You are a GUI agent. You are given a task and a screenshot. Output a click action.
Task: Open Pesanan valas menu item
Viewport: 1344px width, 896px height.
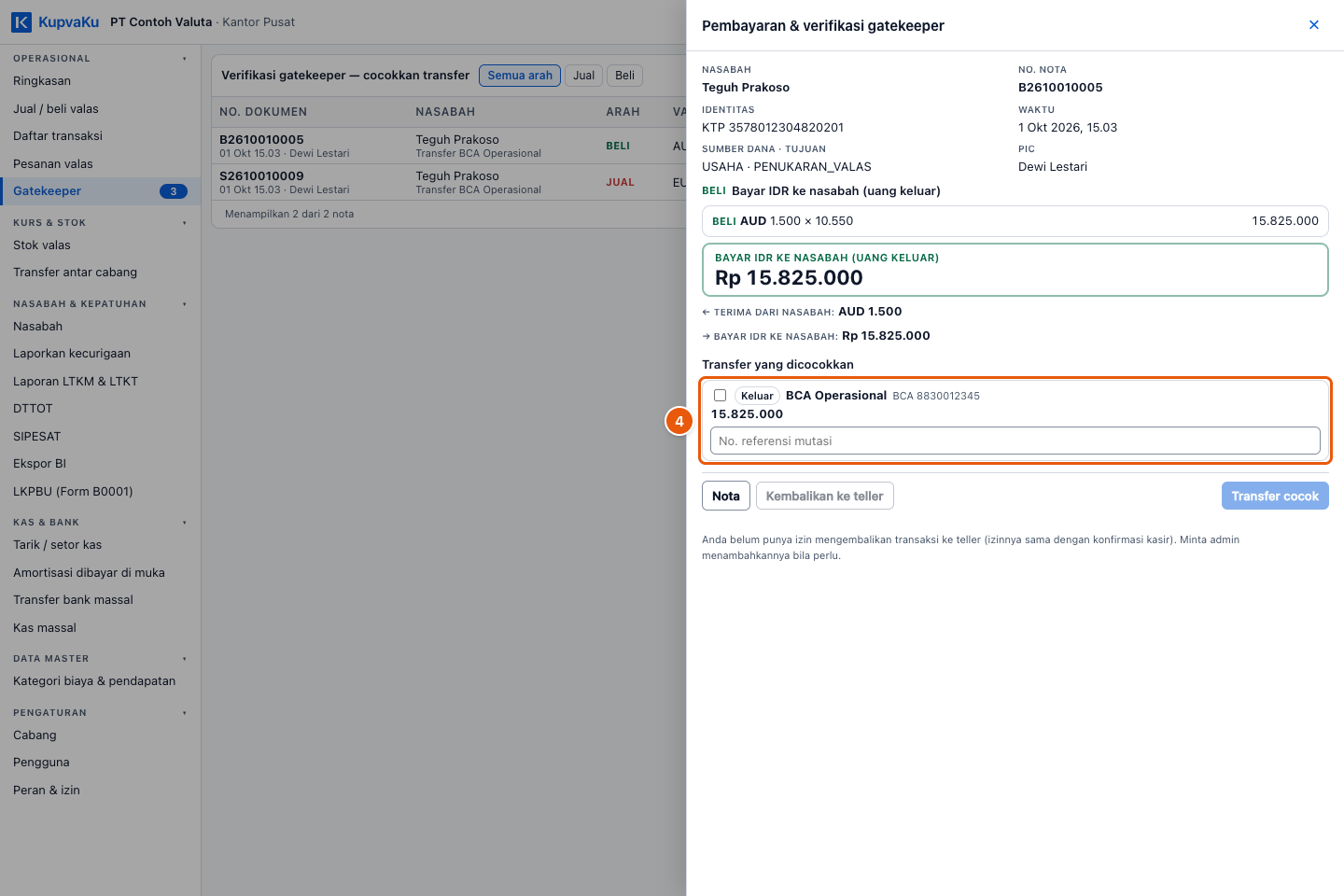[100, 164]
